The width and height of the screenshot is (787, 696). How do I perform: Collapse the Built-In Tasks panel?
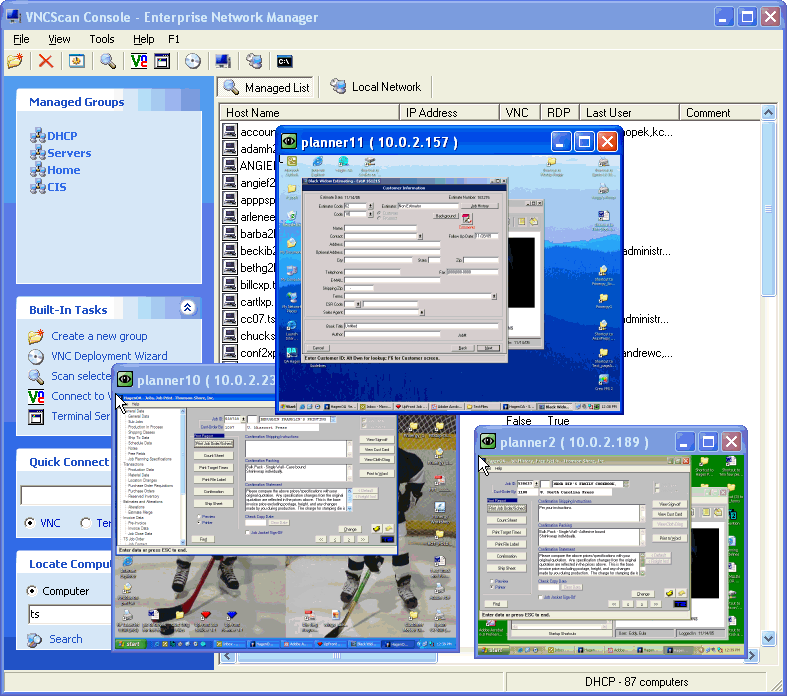click(x=187, y=308)
